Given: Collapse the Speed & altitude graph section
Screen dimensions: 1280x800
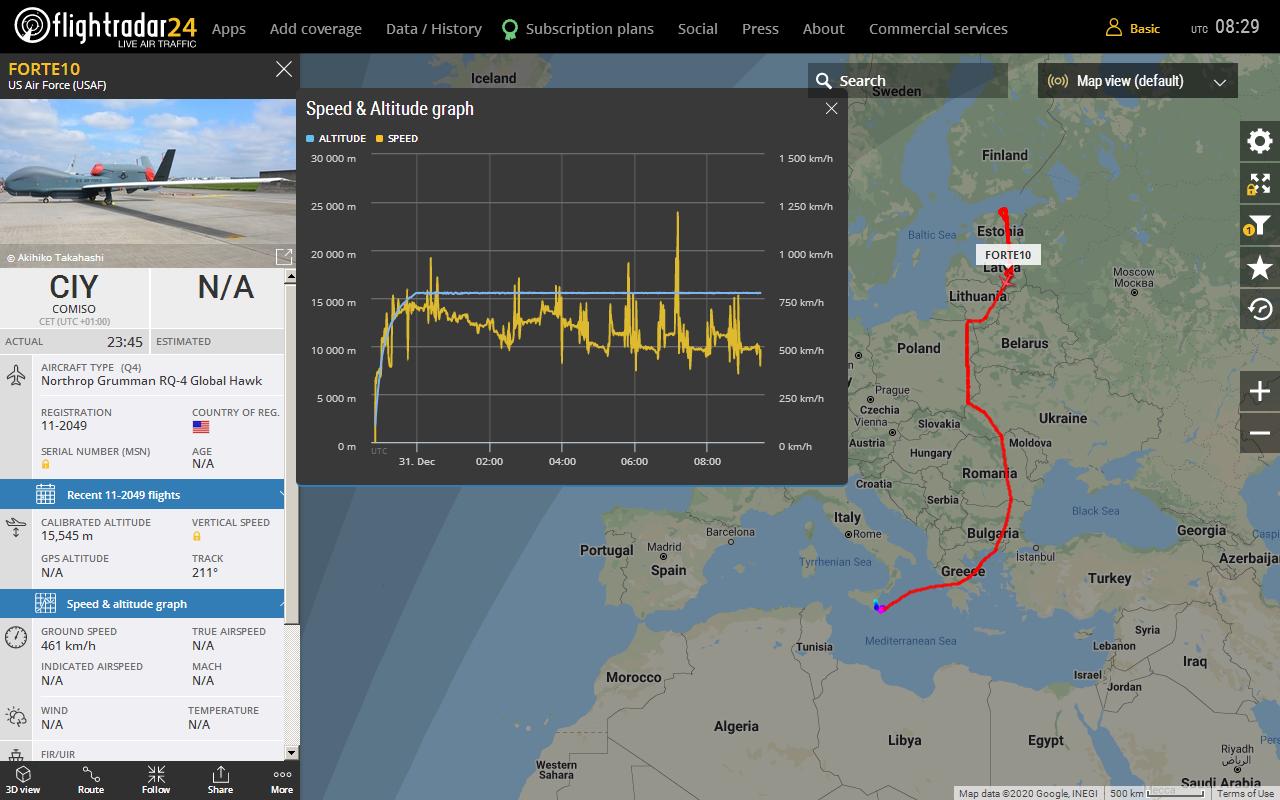Looking at the screenshot, I should tap(142, 603).
